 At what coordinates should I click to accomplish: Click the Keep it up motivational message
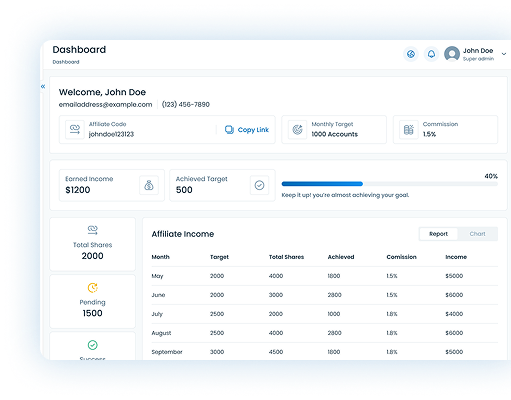pos(345,195)
